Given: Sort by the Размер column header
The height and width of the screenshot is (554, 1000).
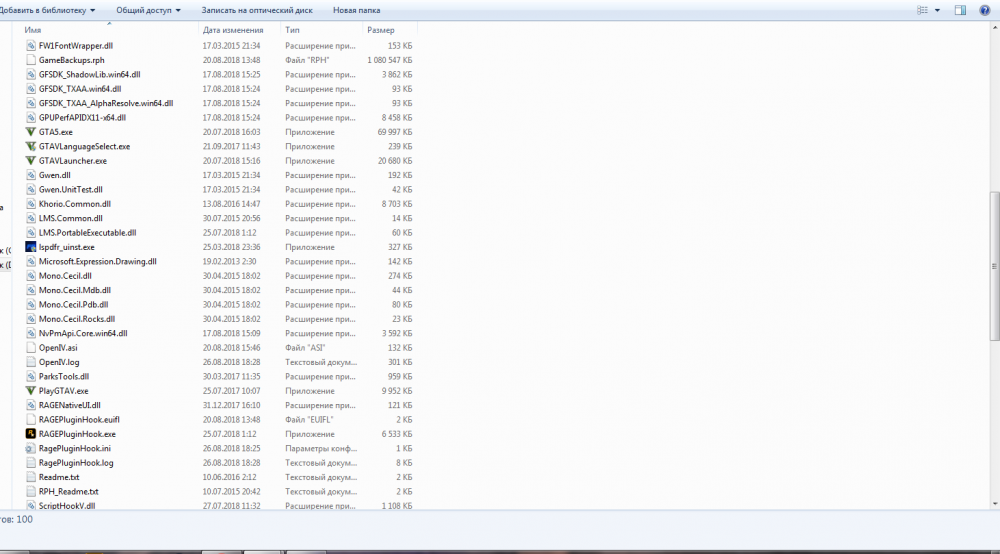Looking at the screenshot, I should pyautogui.click(x=381, y=30).
